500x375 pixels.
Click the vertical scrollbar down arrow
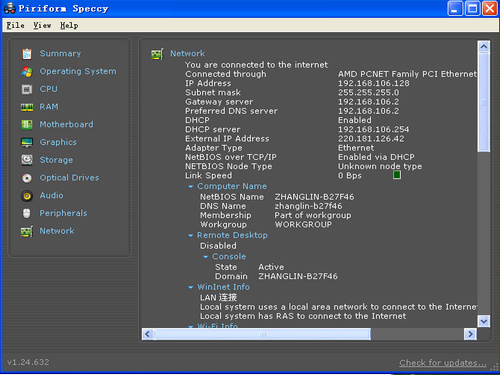point(484,321)
